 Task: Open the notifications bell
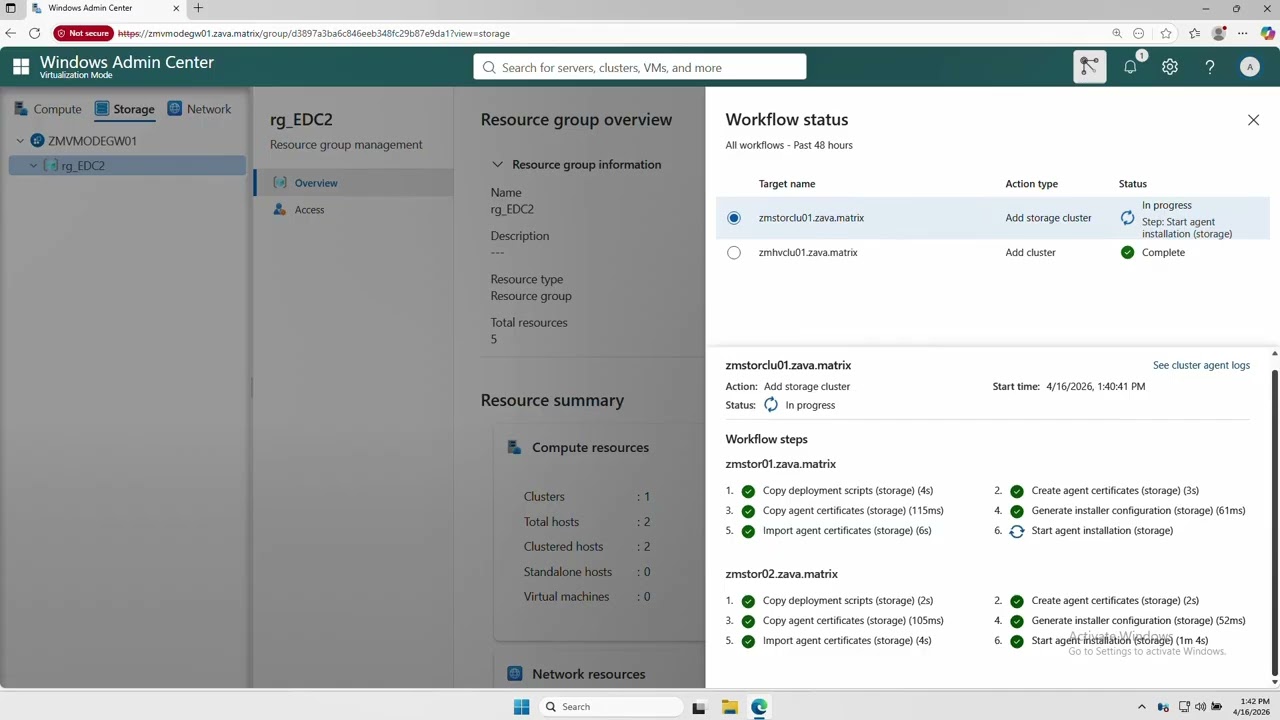1130,67
